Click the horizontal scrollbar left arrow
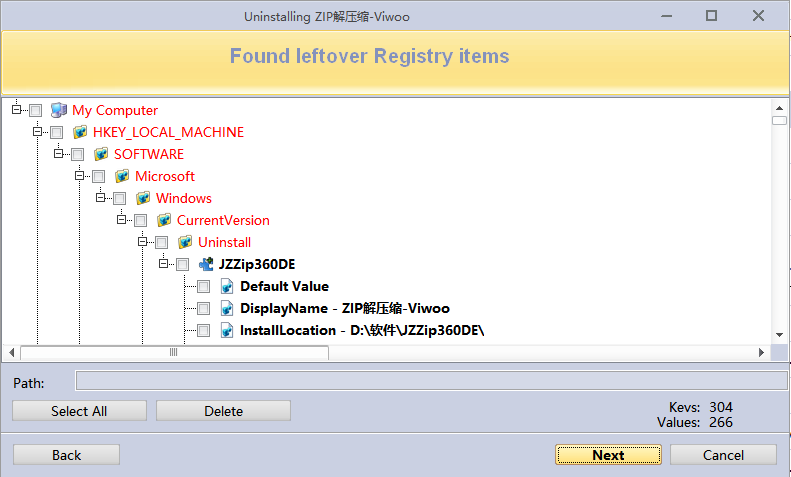Screen dimensions: 791x477 12,352
